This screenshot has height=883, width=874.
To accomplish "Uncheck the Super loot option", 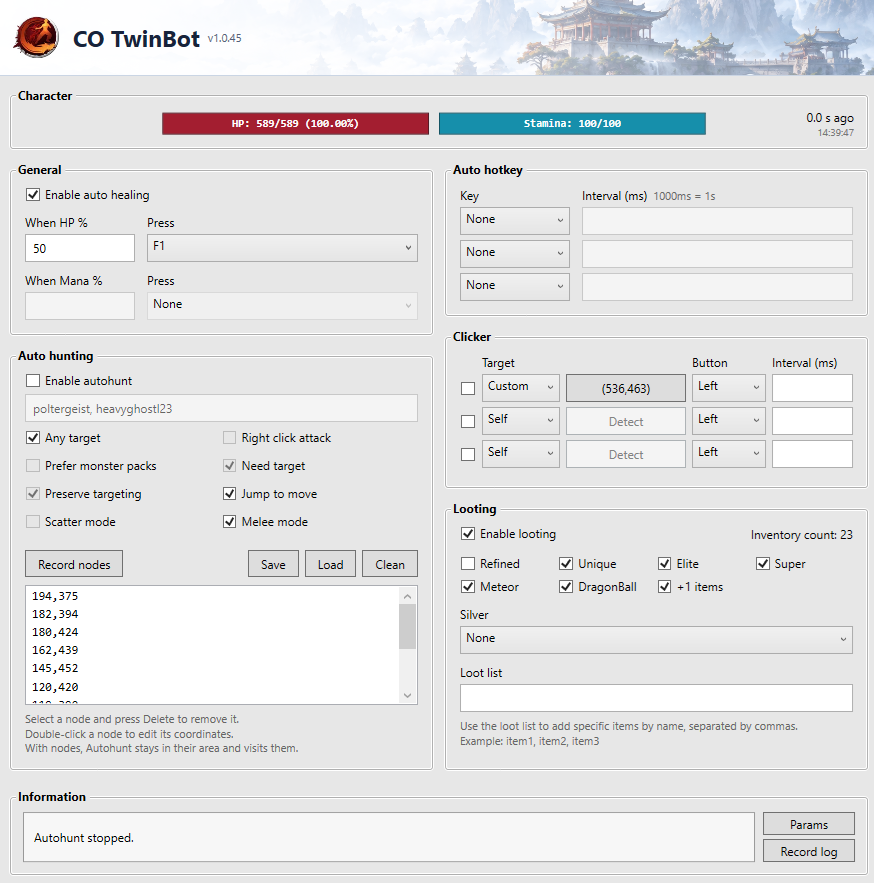I will click(x=762, y=564).
